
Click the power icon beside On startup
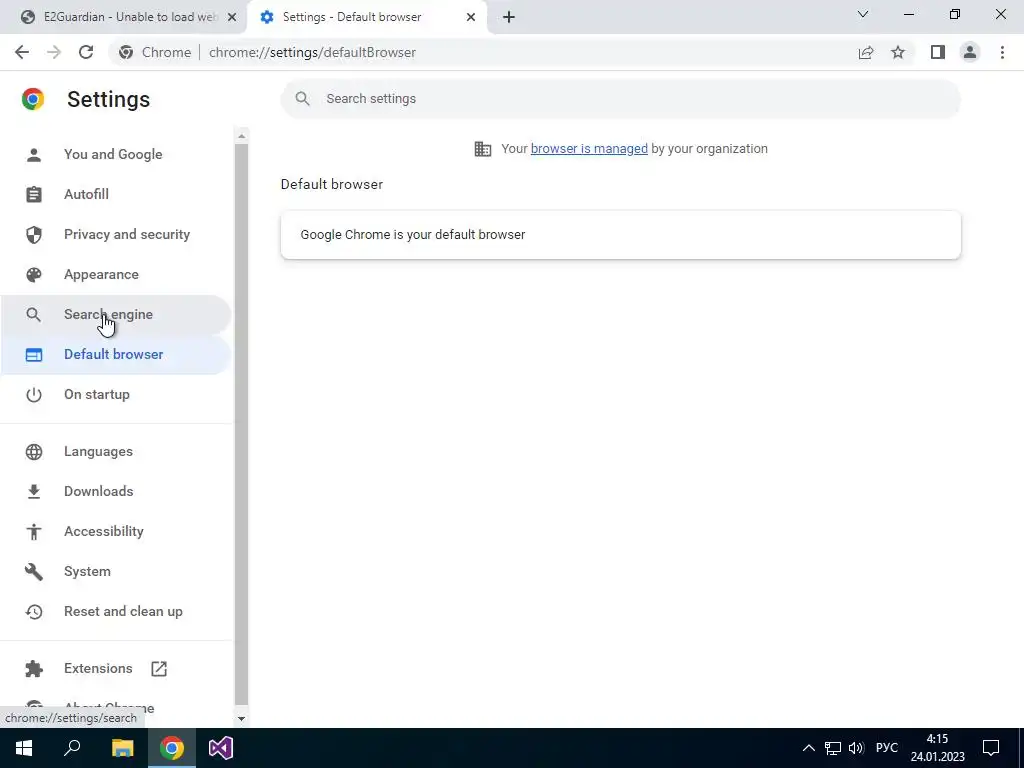coord(34,394)
